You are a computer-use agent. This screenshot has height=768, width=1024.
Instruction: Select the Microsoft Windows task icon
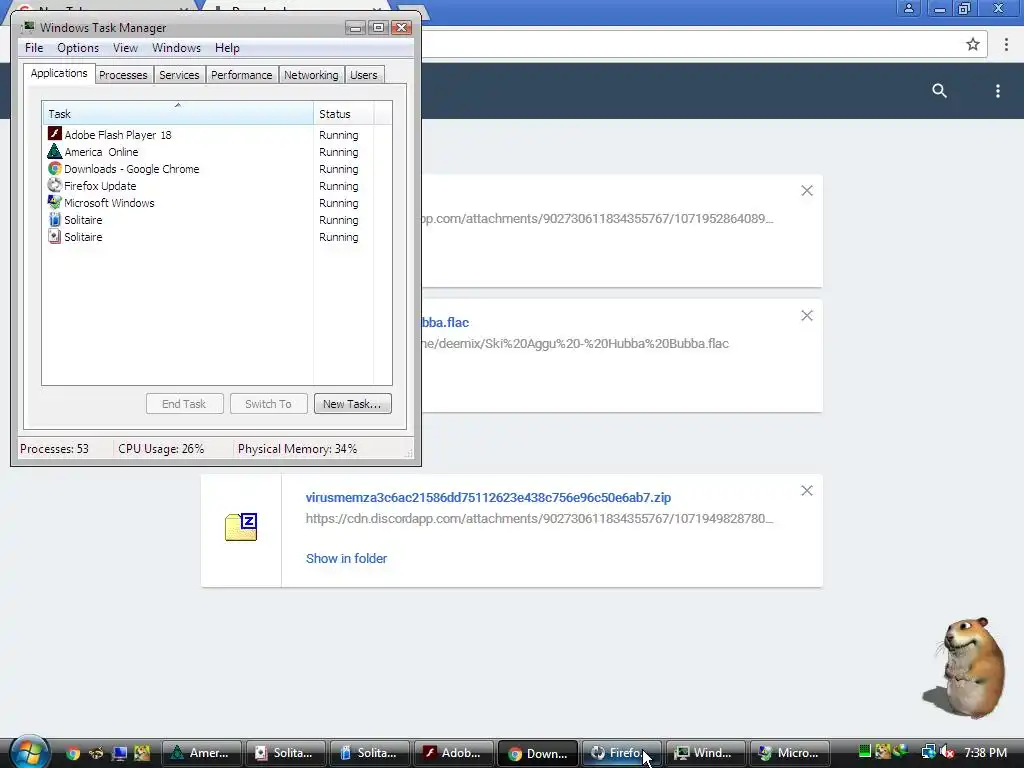click(55, 202)
